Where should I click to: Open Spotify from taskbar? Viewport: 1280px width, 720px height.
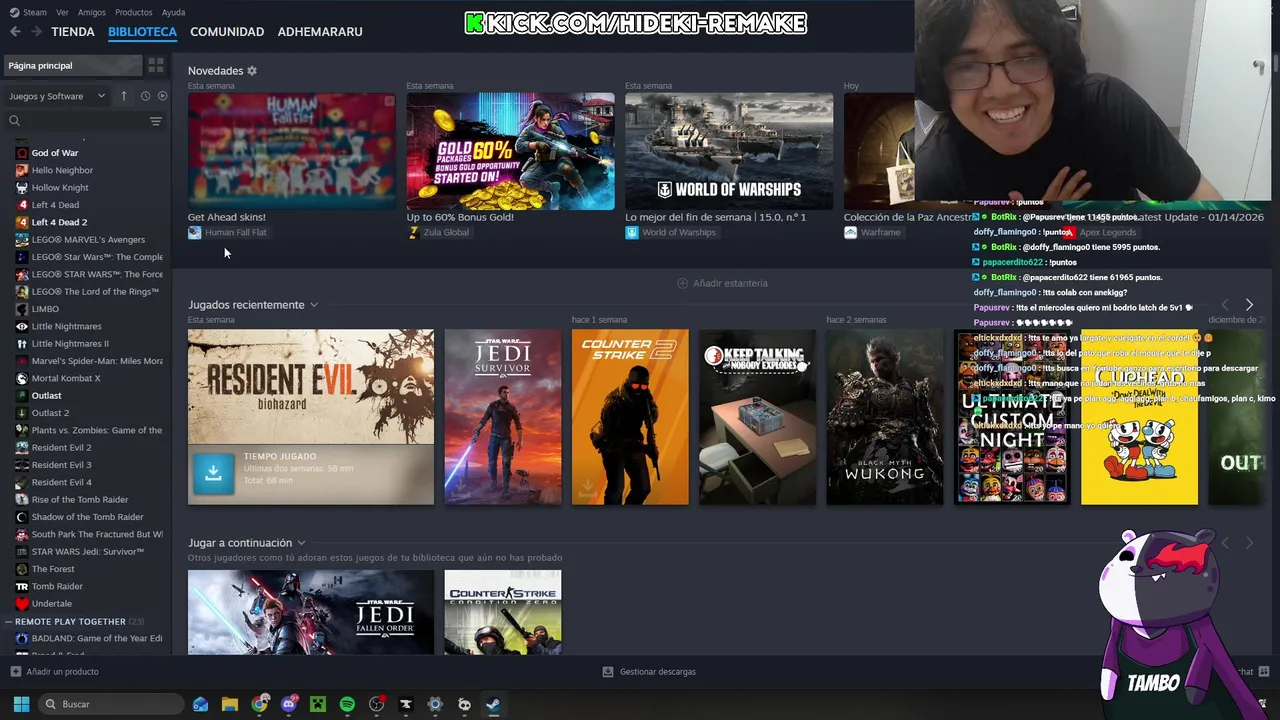point(347,704)
